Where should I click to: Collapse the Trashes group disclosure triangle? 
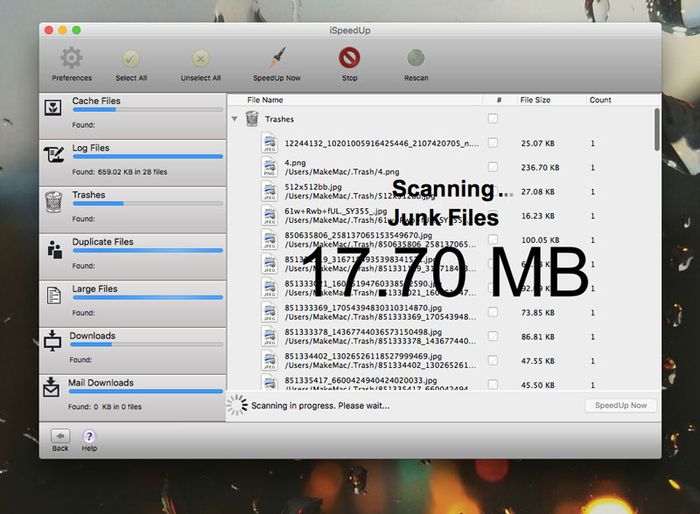click(x=234, y=119)
